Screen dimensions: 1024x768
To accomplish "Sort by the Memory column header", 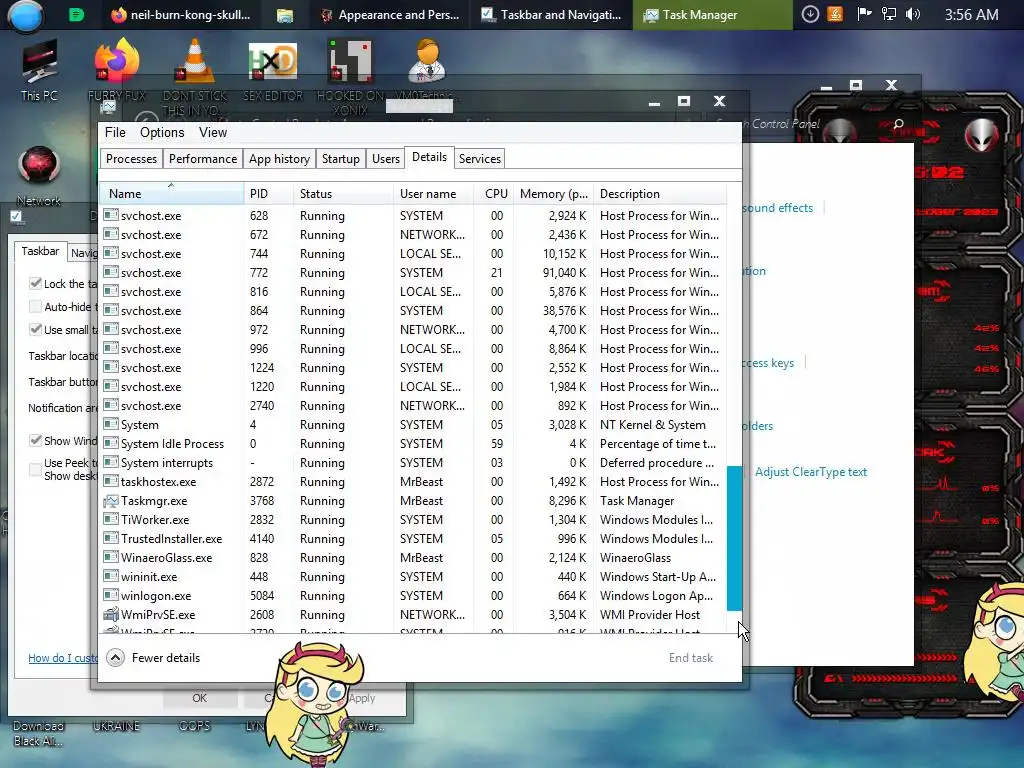I will [x=554, y=194].
